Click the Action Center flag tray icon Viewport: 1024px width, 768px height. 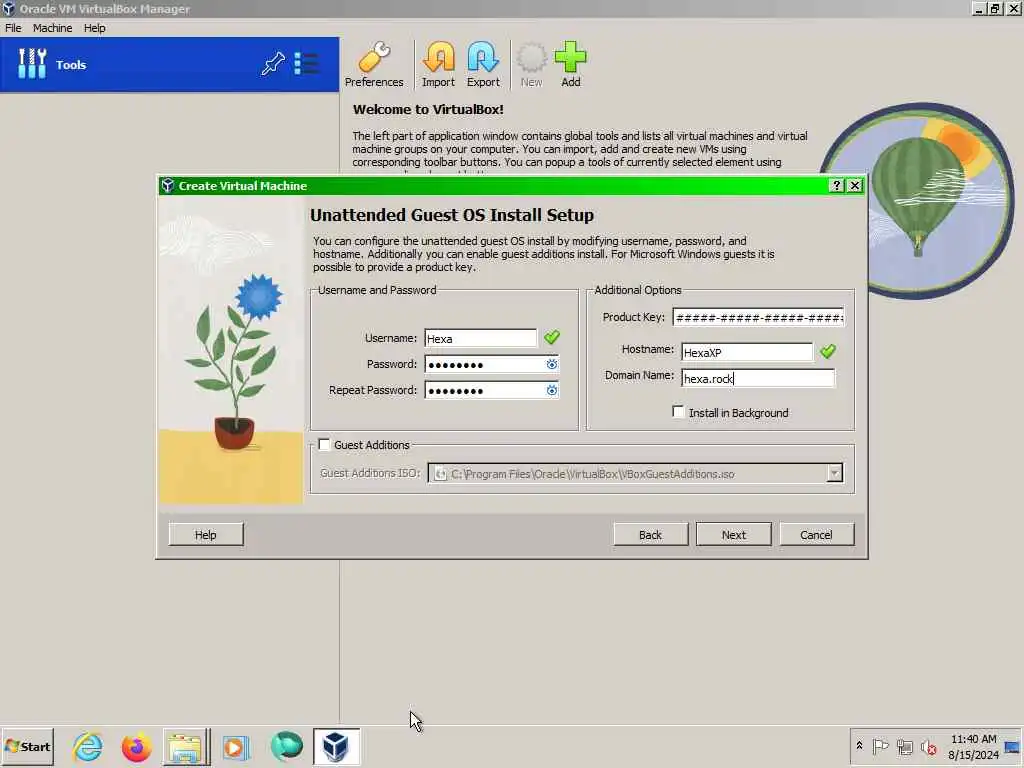point(880,746)
